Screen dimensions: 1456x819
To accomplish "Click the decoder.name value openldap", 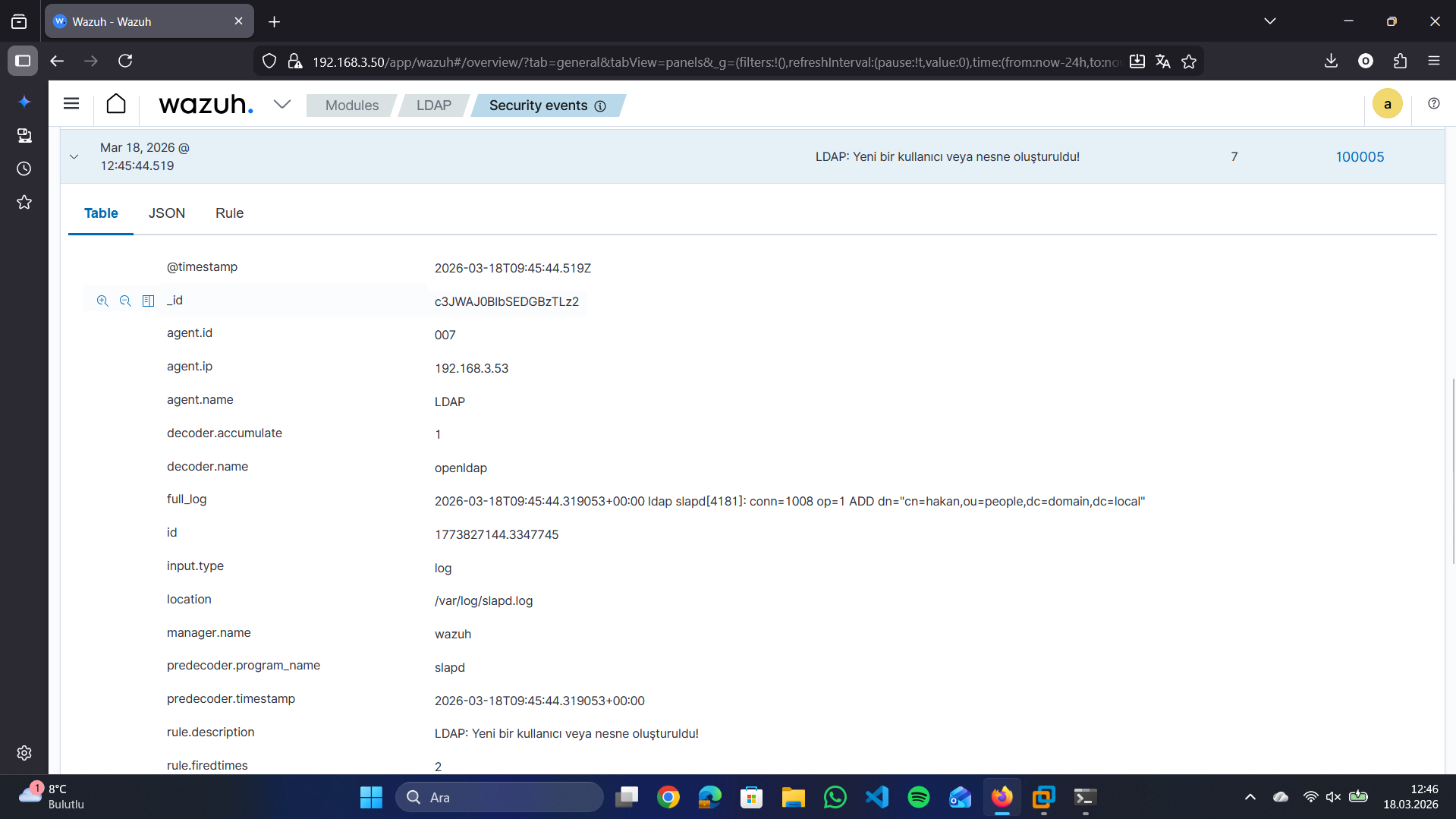I will (x=461, y=468).
